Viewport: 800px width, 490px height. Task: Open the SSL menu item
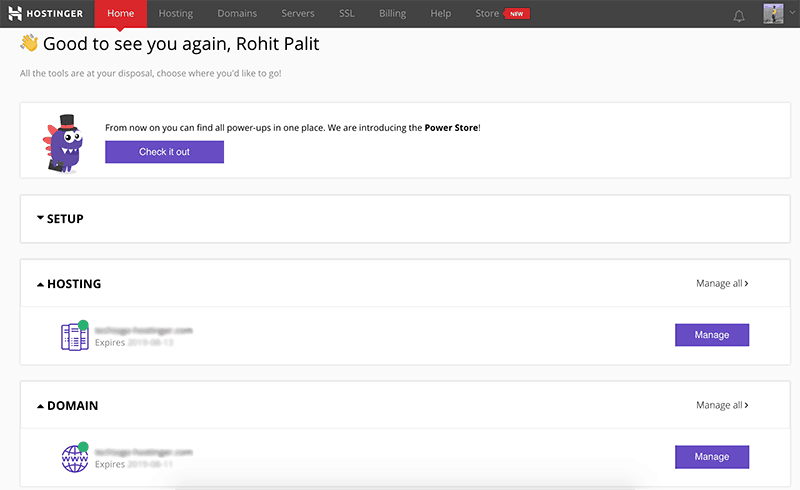[346, 14]
